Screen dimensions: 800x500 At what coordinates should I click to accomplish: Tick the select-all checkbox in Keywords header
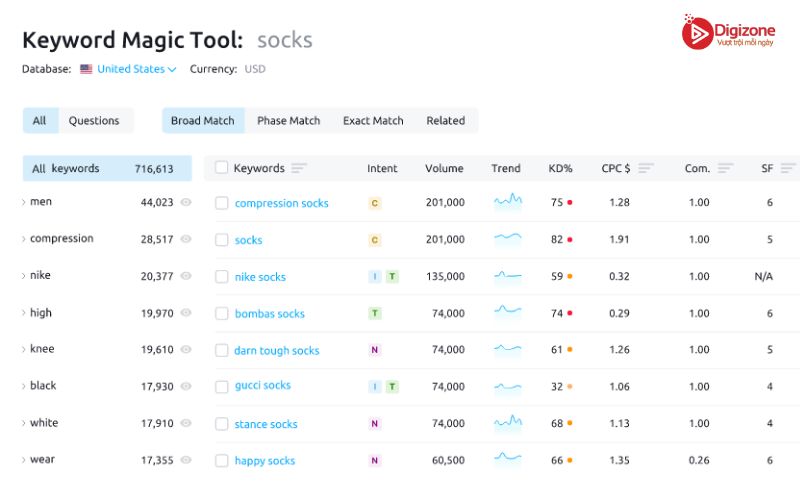click(221, 167)
